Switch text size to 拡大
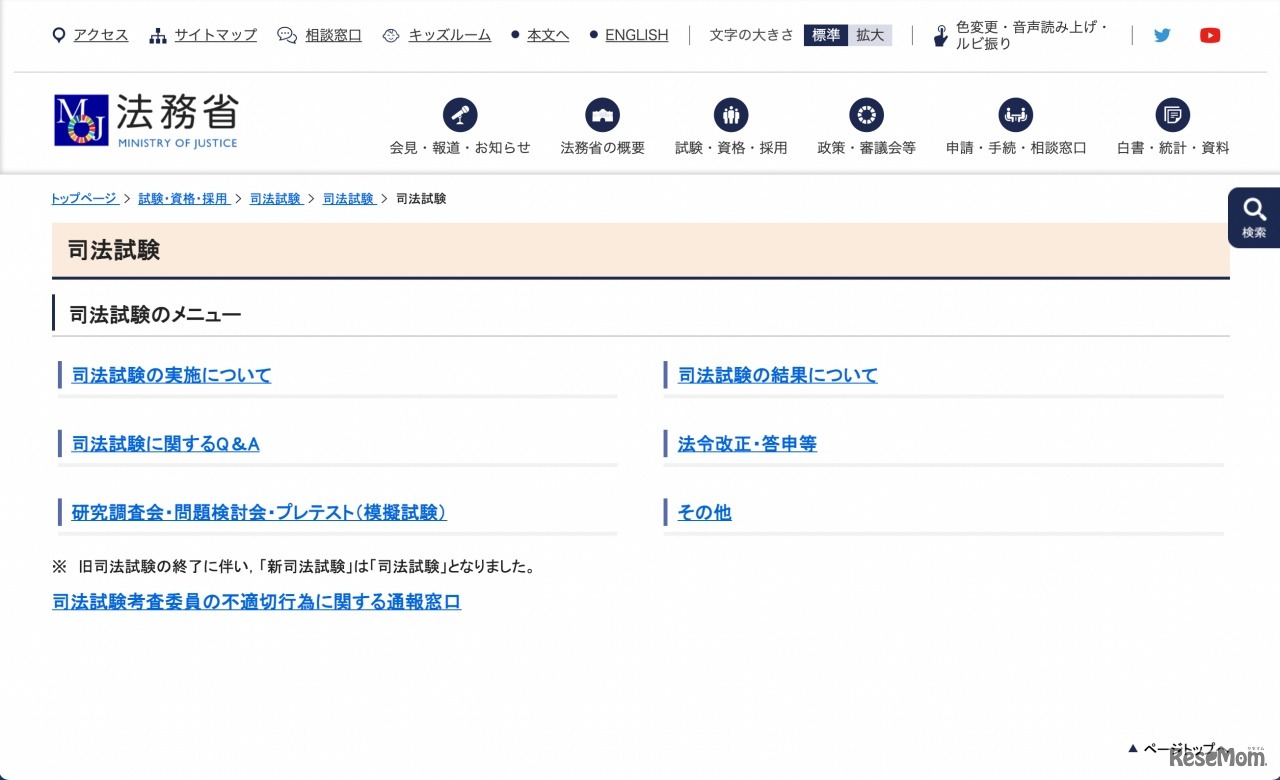This screenshot has width=1280, height=780. 870,34
